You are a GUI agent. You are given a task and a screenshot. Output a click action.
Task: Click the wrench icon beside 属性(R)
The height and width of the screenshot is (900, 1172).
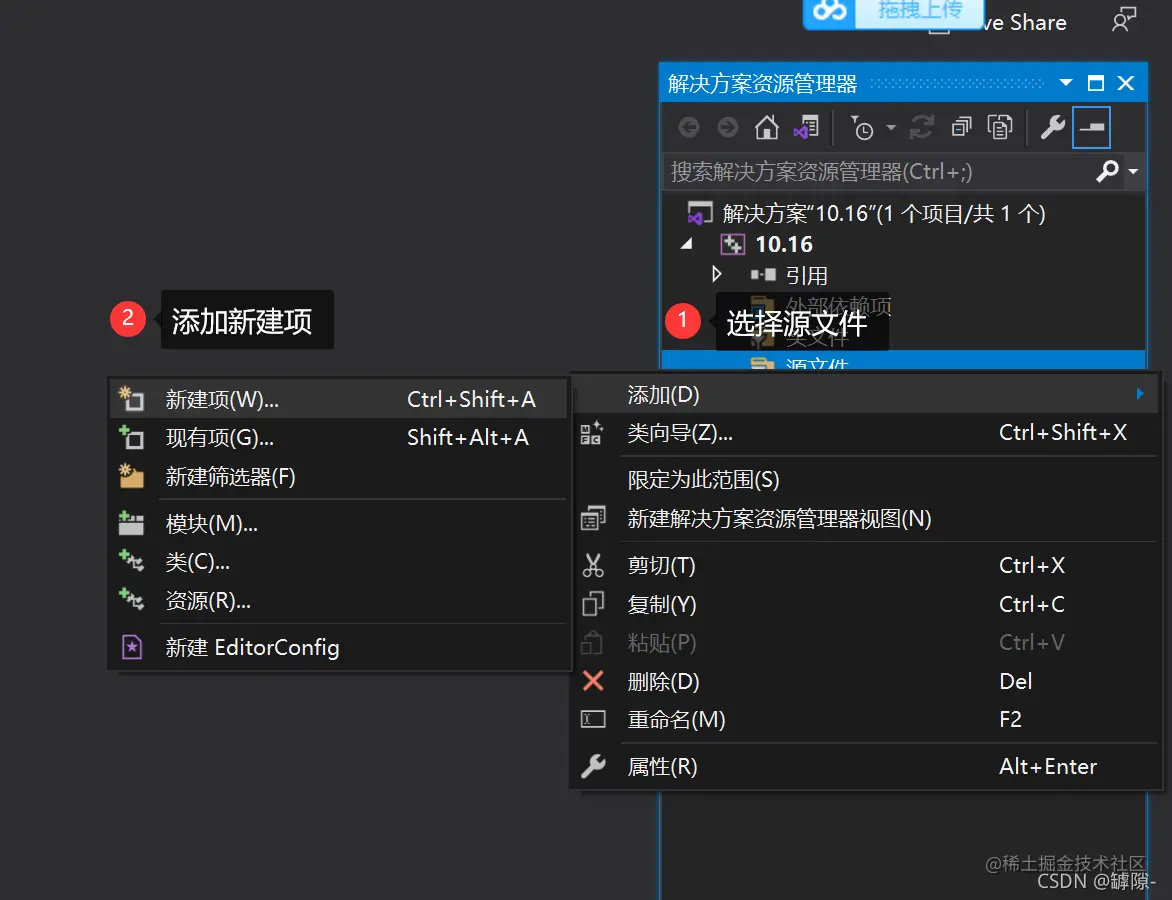pos(593,766)
